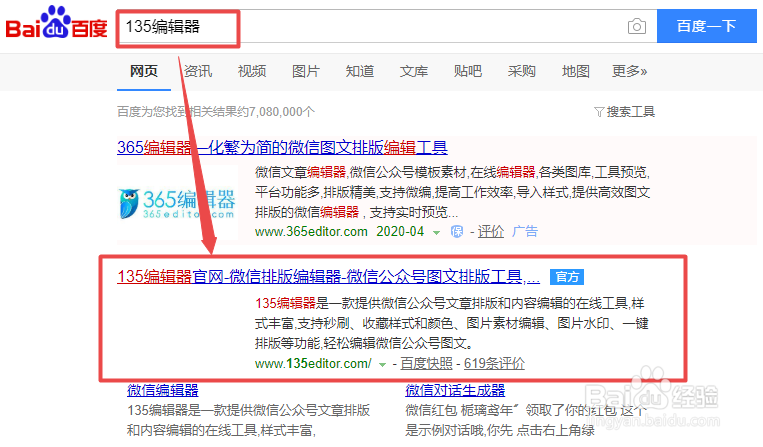The width and height of the screenshot is (763, 447).
Task: Click the Baidu logo
Action: pos(56,22)
